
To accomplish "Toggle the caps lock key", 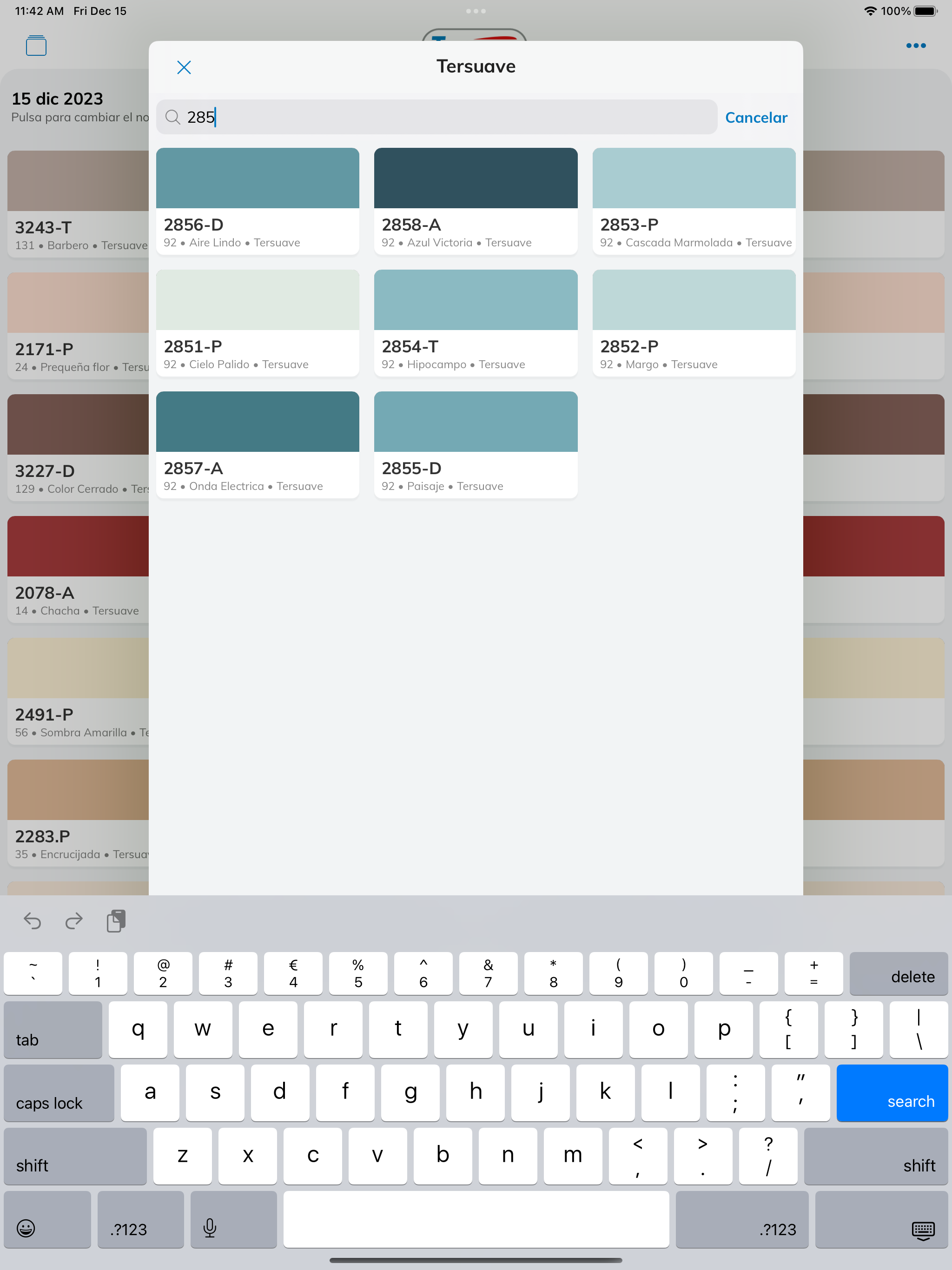I will (x=59, y=1092).
